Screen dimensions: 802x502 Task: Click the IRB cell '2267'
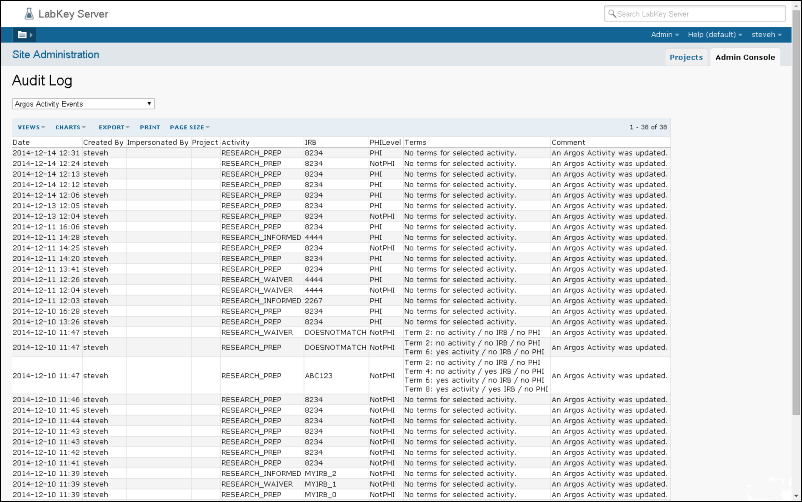(314, 301)
